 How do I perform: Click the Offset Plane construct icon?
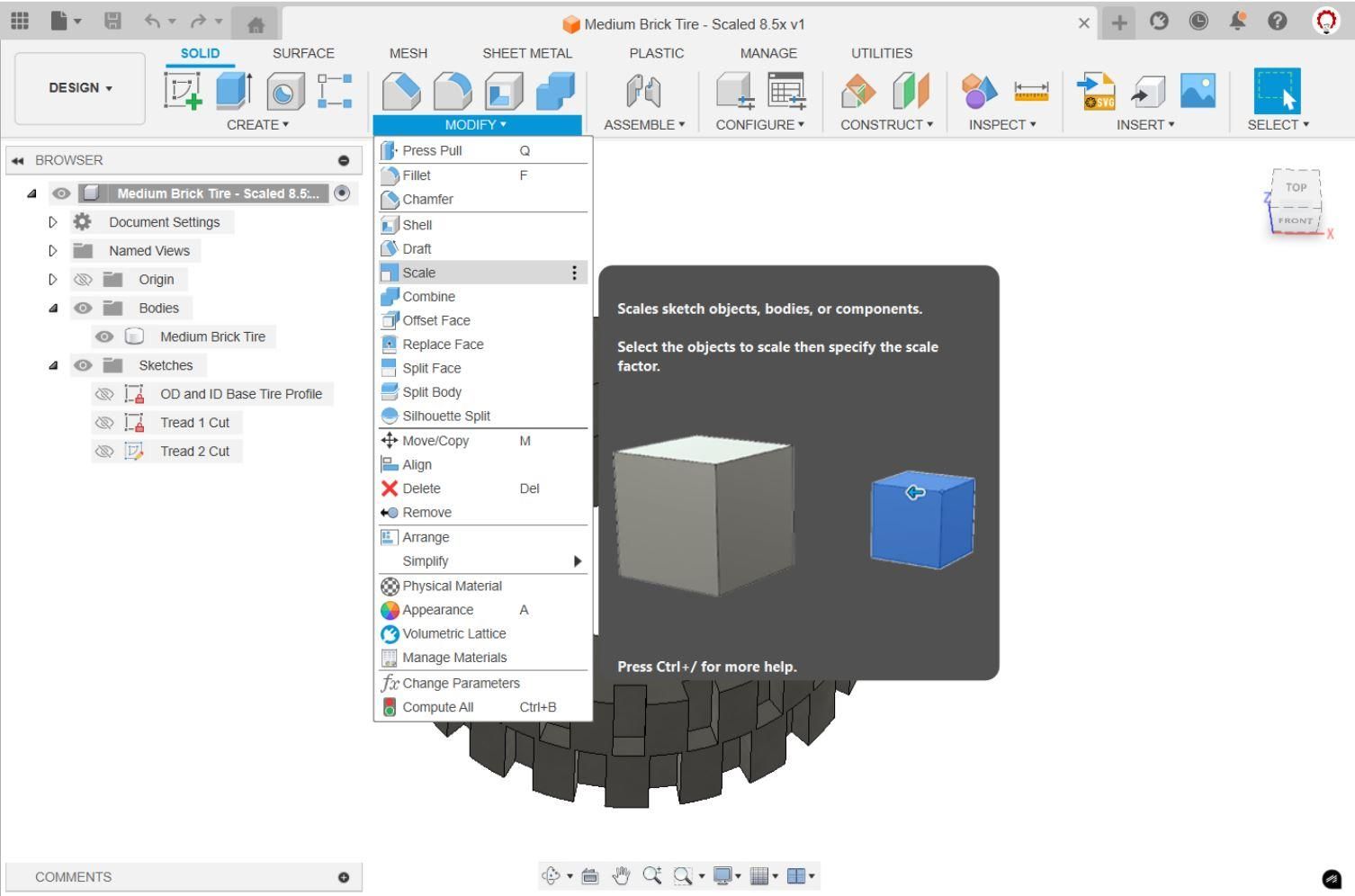[x=858, y=91]
